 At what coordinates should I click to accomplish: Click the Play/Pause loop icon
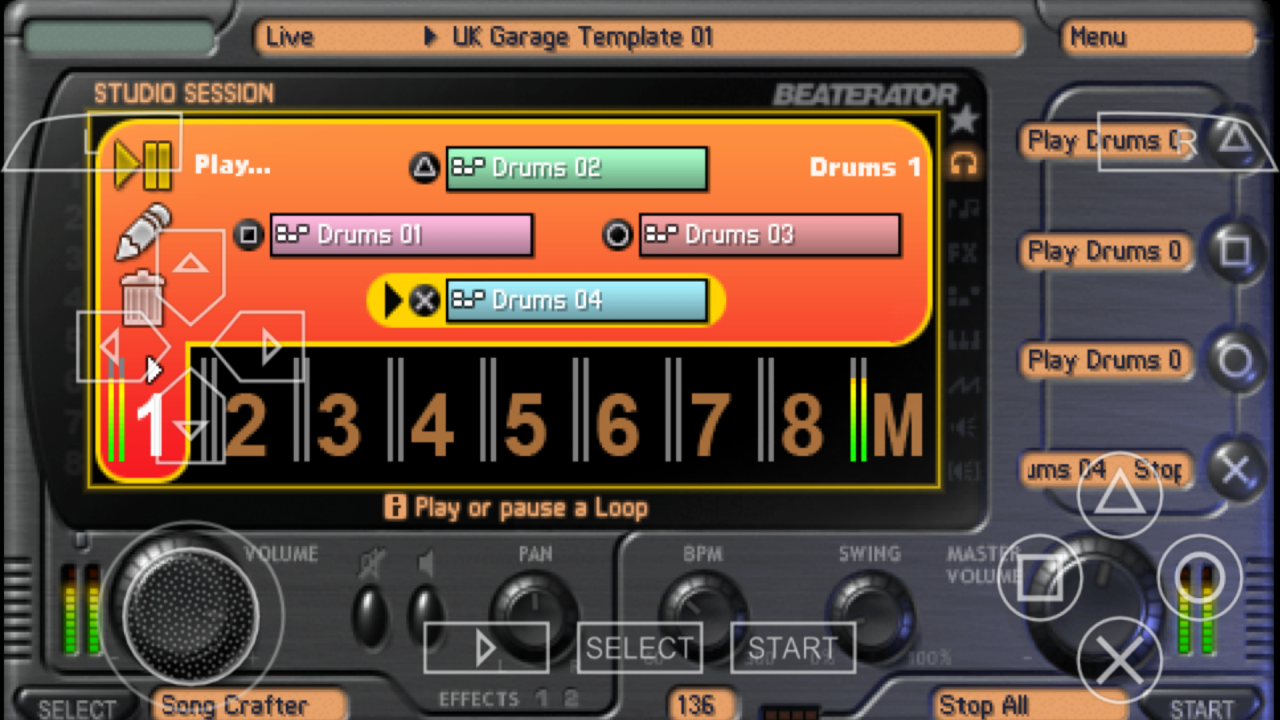144,165
